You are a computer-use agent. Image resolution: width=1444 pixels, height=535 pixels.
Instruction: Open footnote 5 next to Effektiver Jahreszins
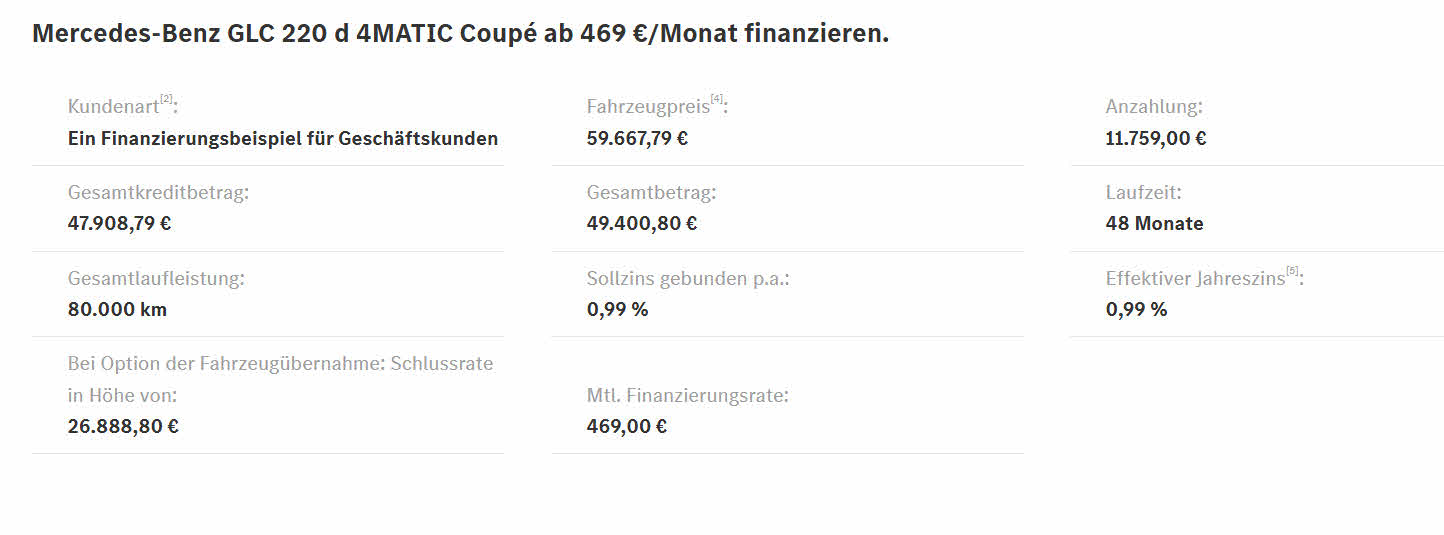[x=1293, y=270]
